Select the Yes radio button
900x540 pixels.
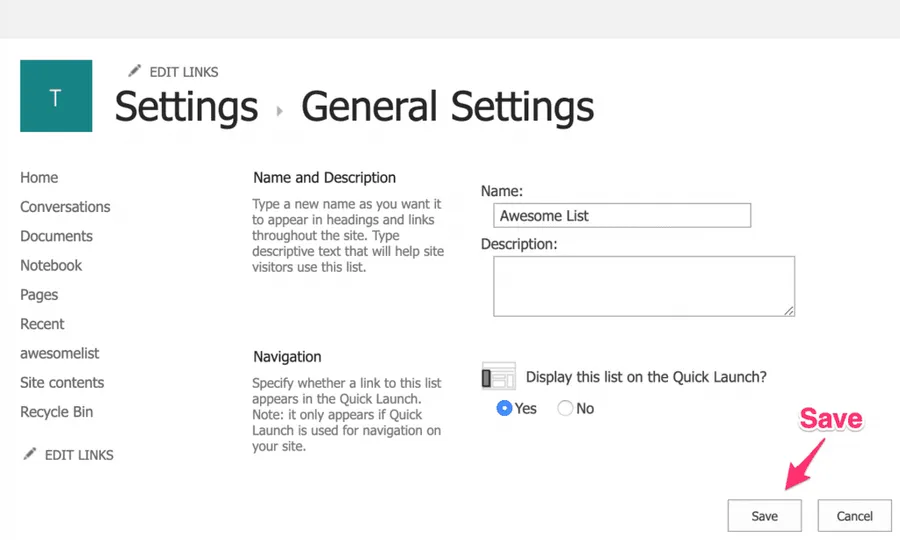tap(505, 408)
